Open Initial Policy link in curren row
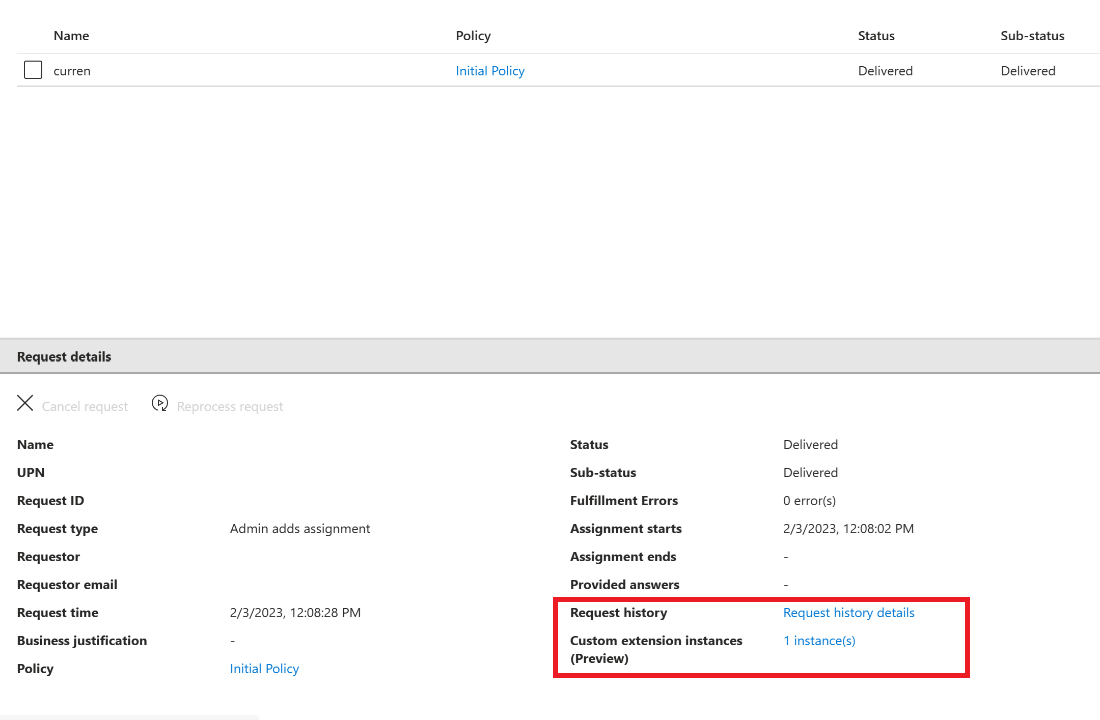Viewport: 1100px width, 720px height. 490,71
